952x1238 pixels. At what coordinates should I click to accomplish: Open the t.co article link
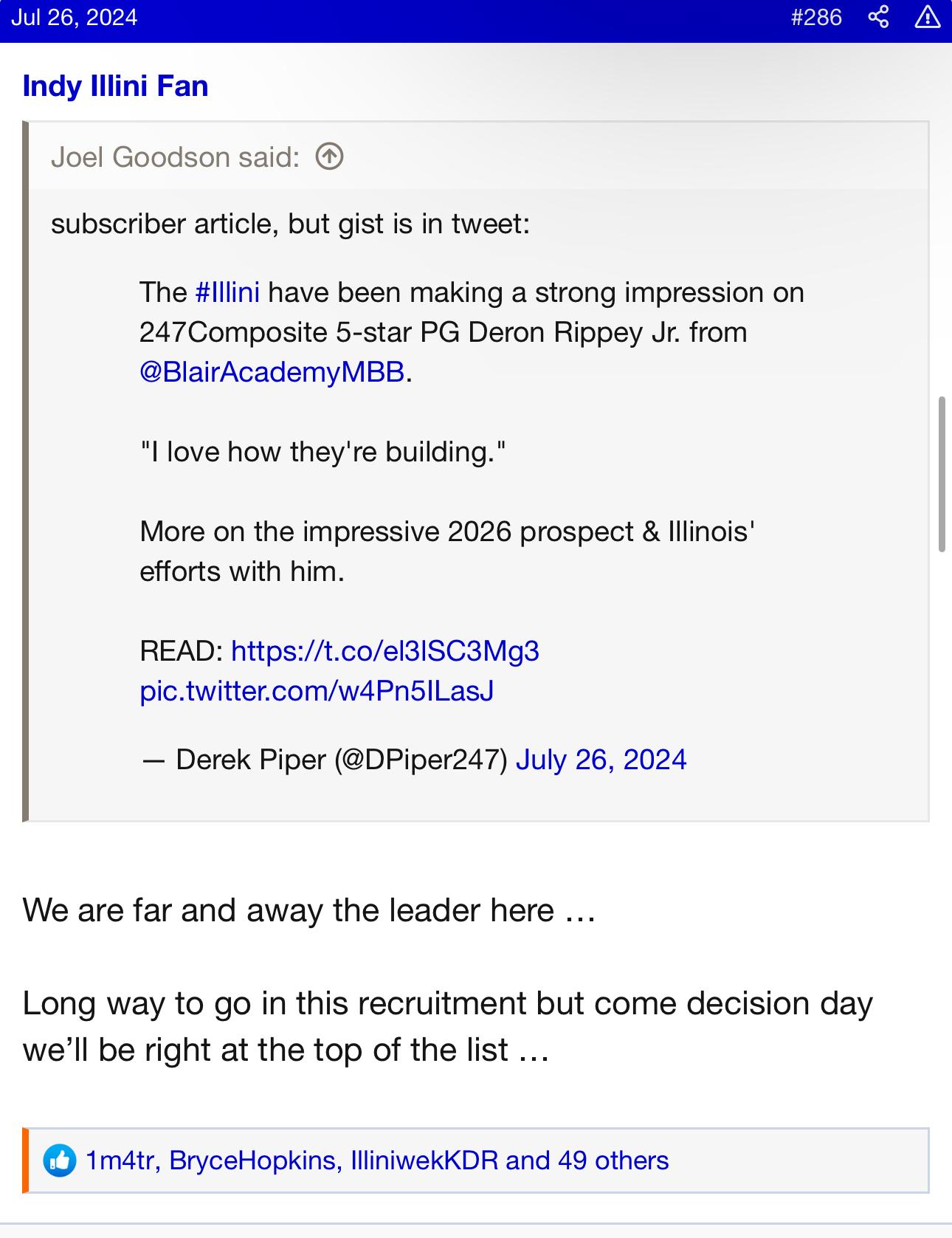click(385, 651)
